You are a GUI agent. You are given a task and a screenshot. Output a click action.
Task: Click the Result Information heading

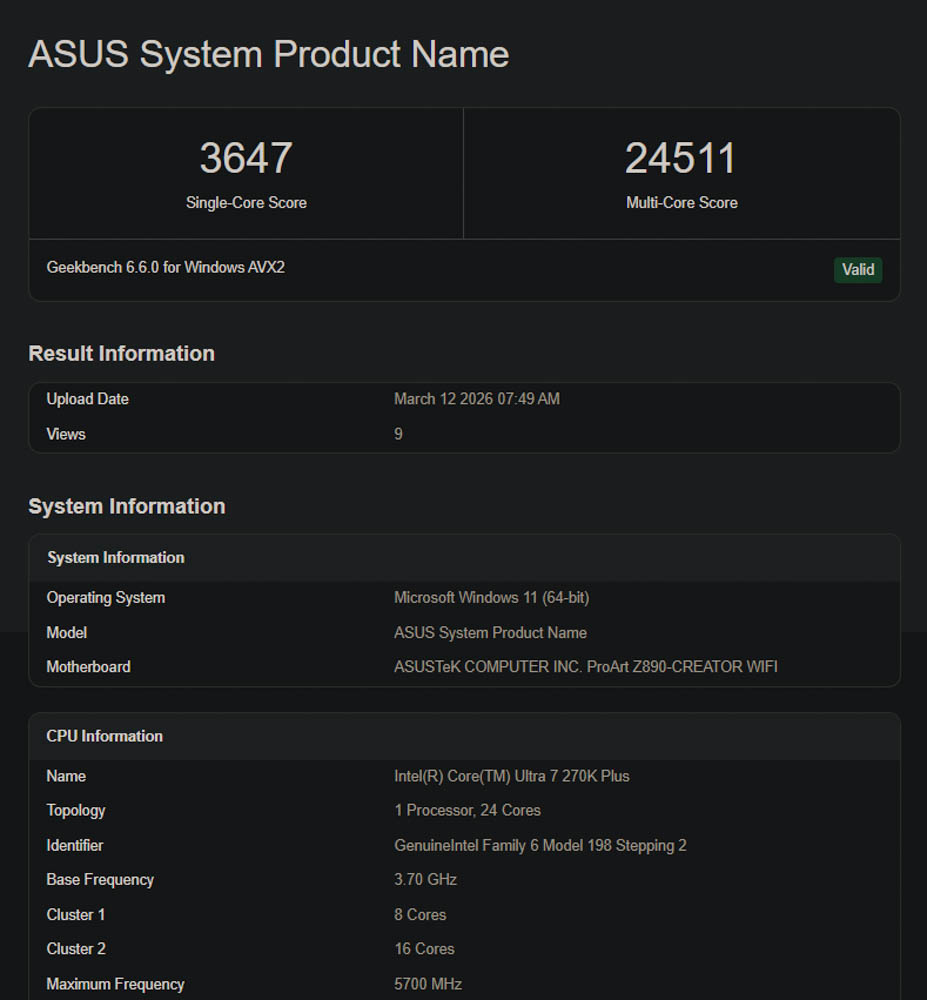tap(121, 354)
